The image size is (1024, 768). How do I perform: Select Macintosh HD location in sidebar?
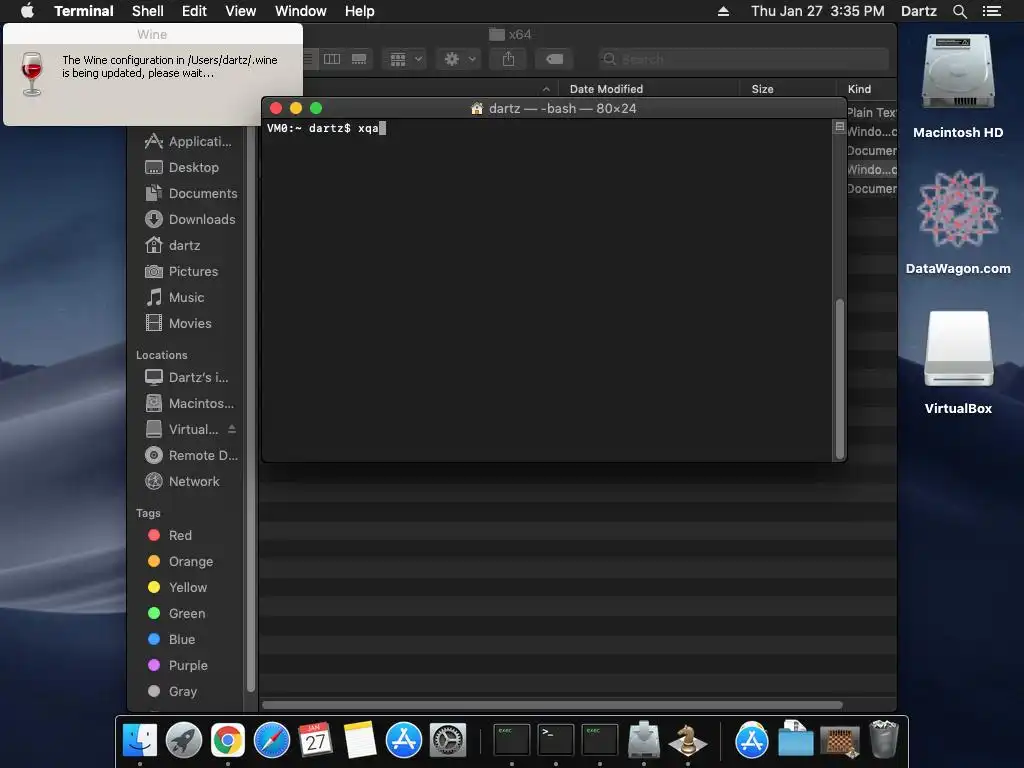[188, 404]
